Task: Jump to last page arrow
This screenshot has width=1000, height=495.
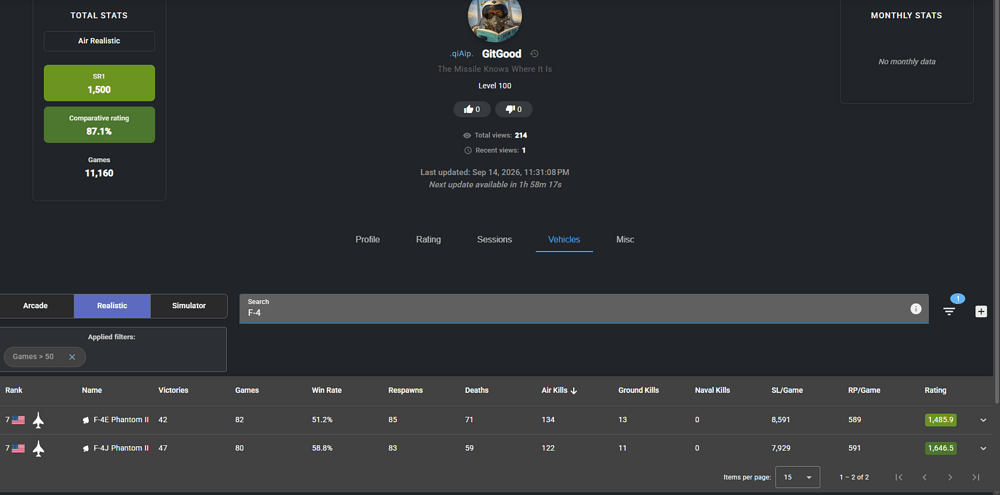Action: [x=975, y=477]
